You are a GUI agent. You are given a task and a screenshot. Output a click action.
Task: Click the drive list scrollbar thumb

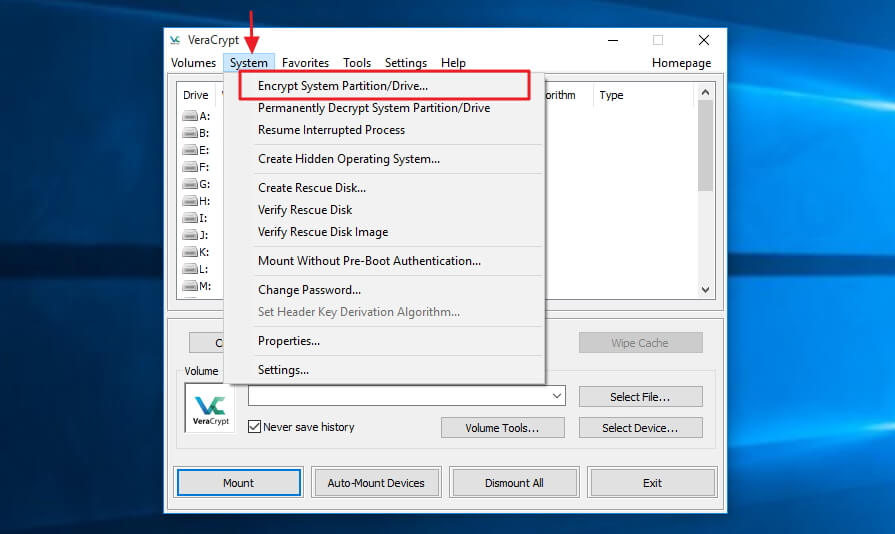[705, 145]
